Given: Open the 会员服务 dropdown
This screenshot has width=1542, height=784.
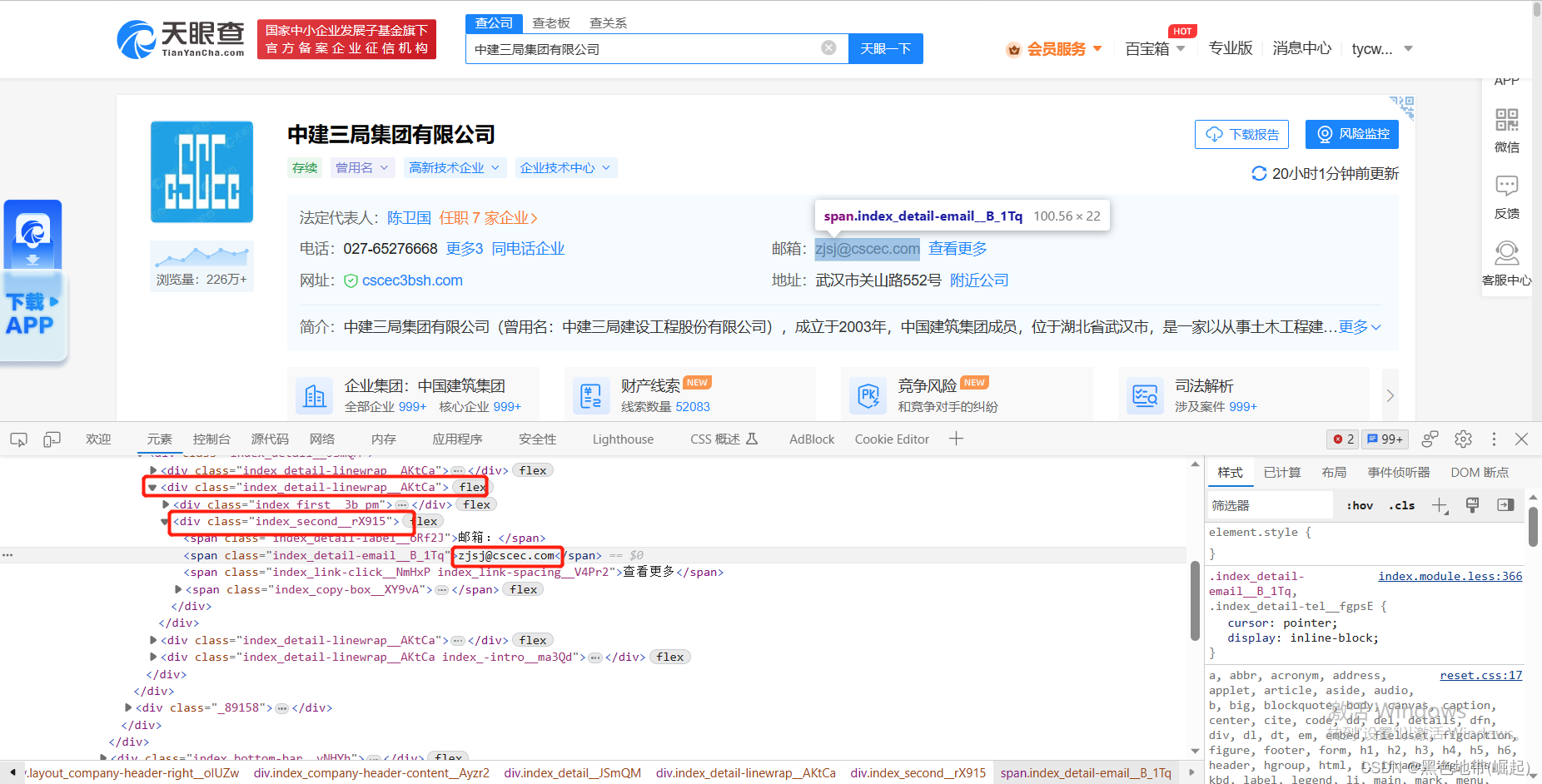Looking at the screenshot, I should click(x=1055, y=49).
